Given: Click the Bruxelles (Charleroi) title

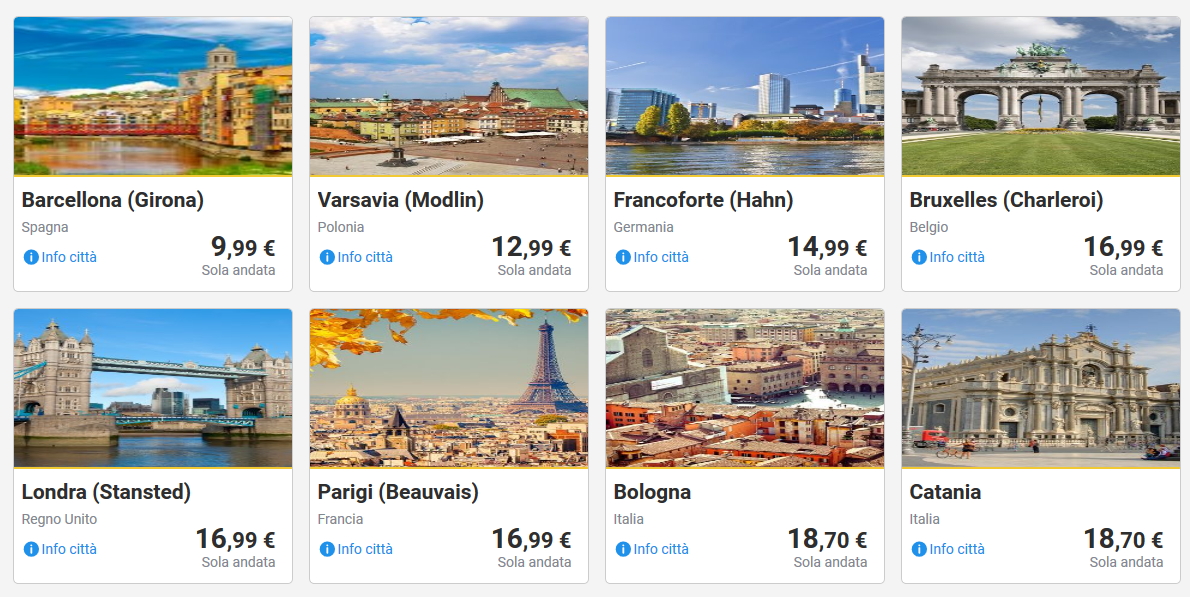Looking at the screenshot, I should click(1006, 200).
